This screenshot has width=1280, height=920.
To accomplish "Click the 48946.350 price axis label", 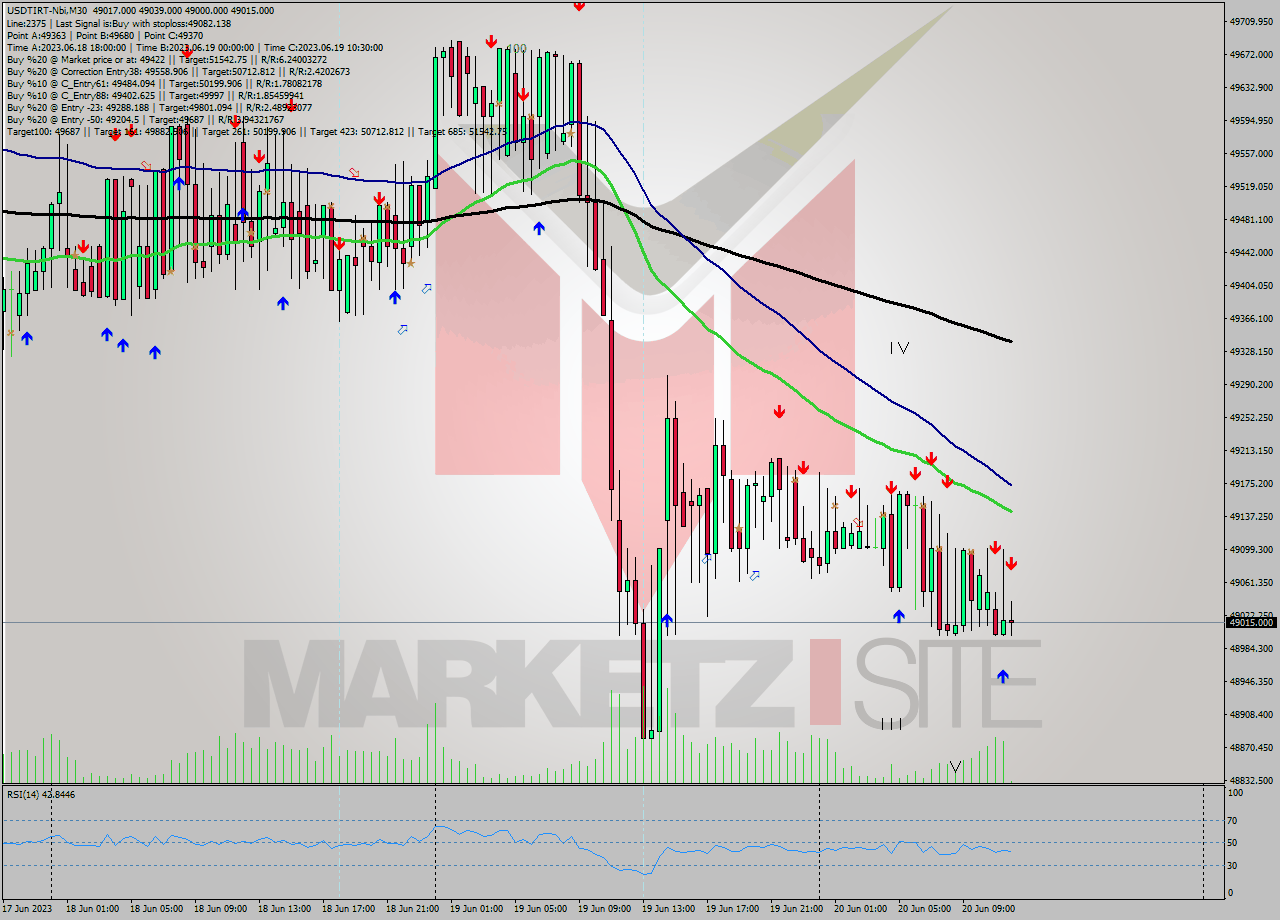I will tap(1251, 681).
